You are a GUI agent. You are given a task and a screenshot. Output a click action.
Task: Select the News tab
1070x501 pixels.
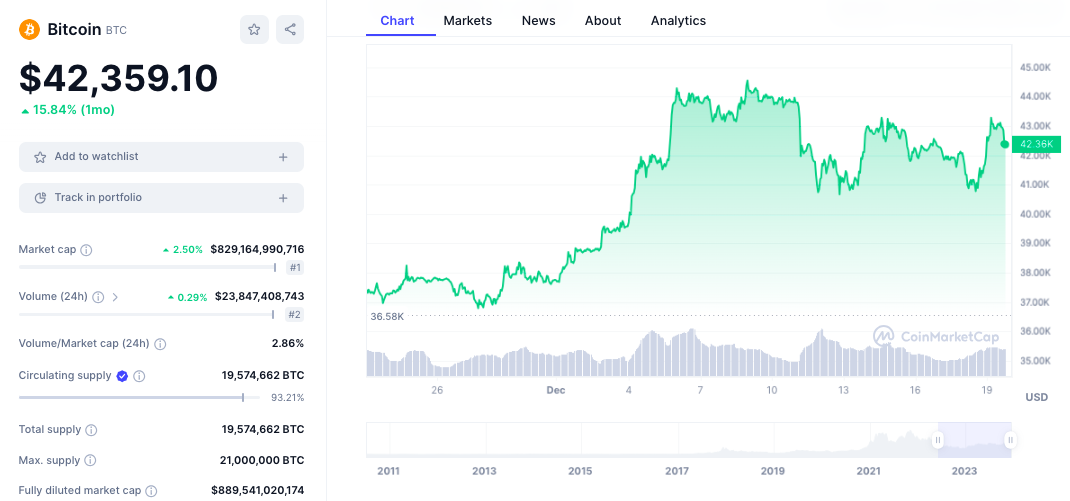(x=539, y=20)
